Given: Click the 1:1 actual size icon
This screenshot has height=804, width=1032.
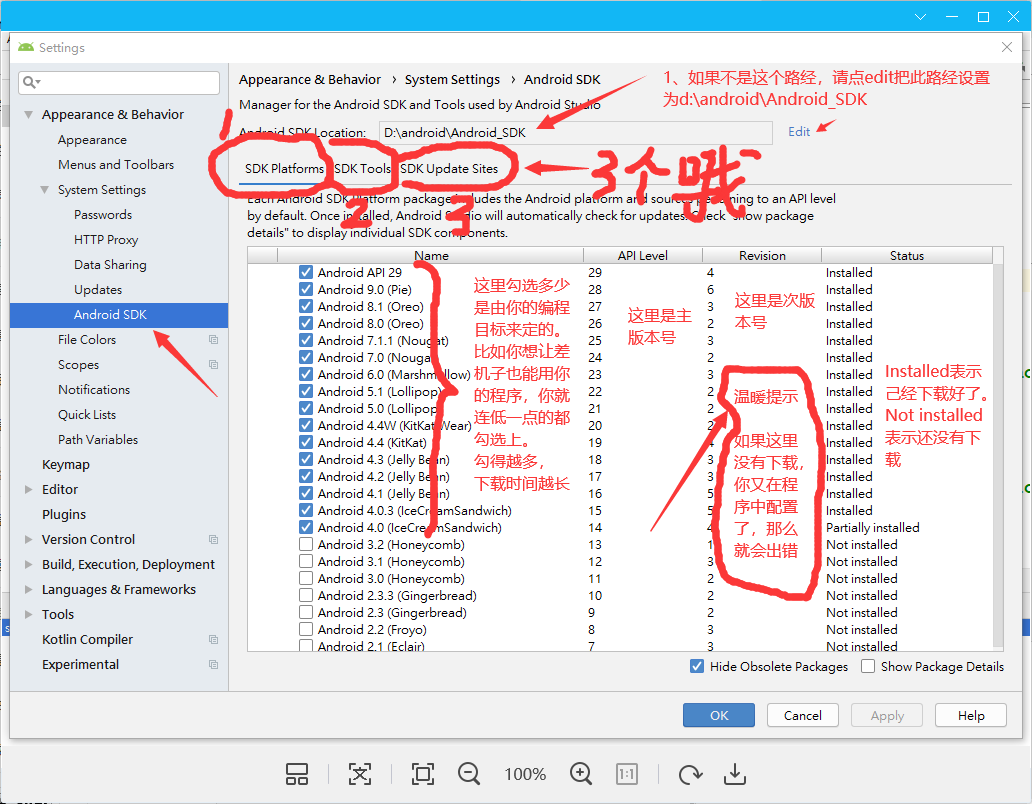Looking at the screenshot, I should point(627,774).
